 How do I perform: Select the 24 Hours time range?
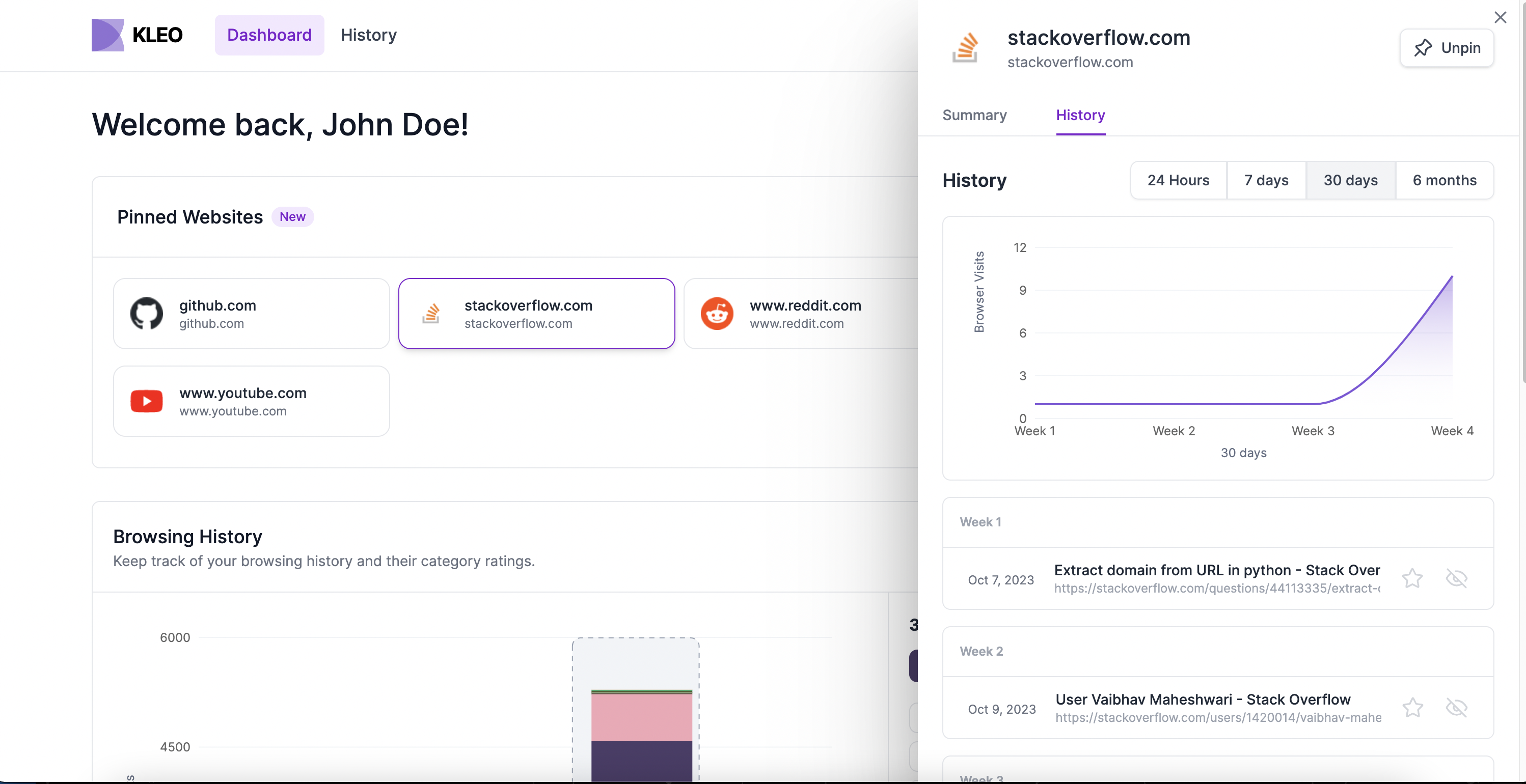click(1178, 180)
